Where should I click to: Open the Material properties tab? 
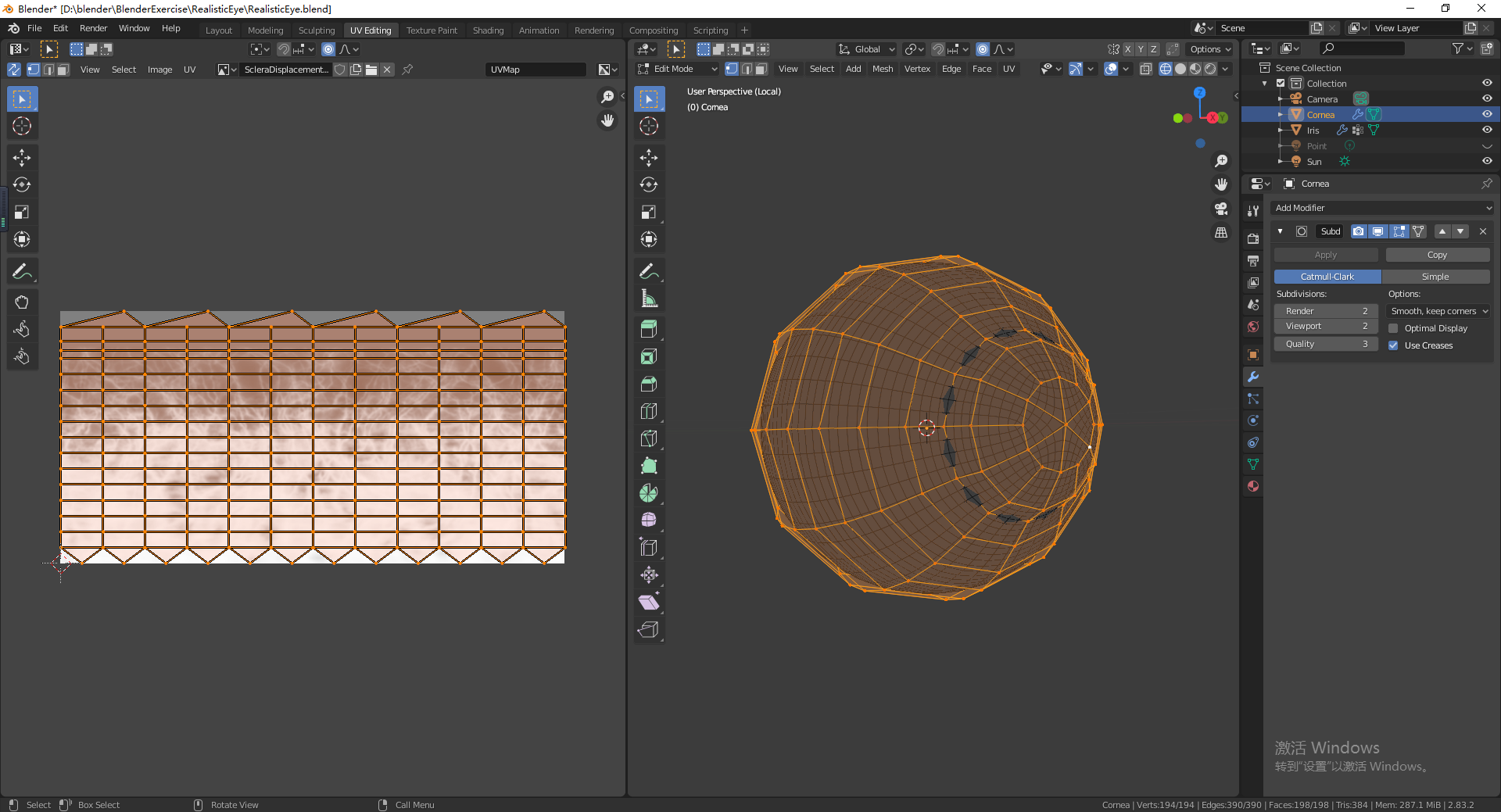pos(1253,486)
